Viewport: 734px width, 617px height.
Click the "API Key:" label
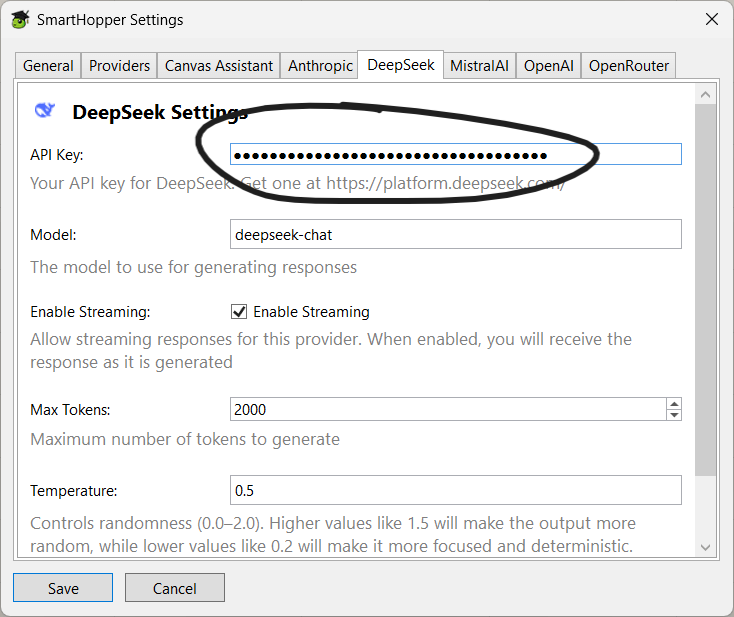pos(57,154)
